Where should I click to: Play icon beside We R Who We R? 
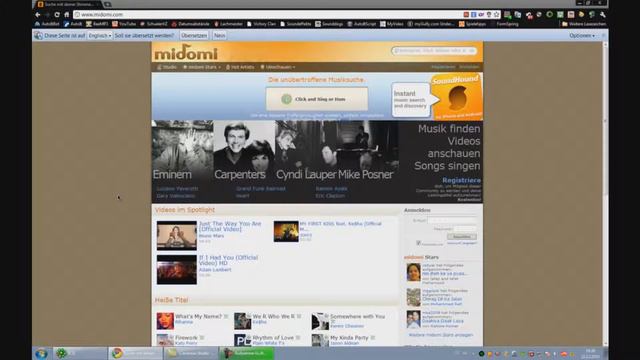(299, 316)
